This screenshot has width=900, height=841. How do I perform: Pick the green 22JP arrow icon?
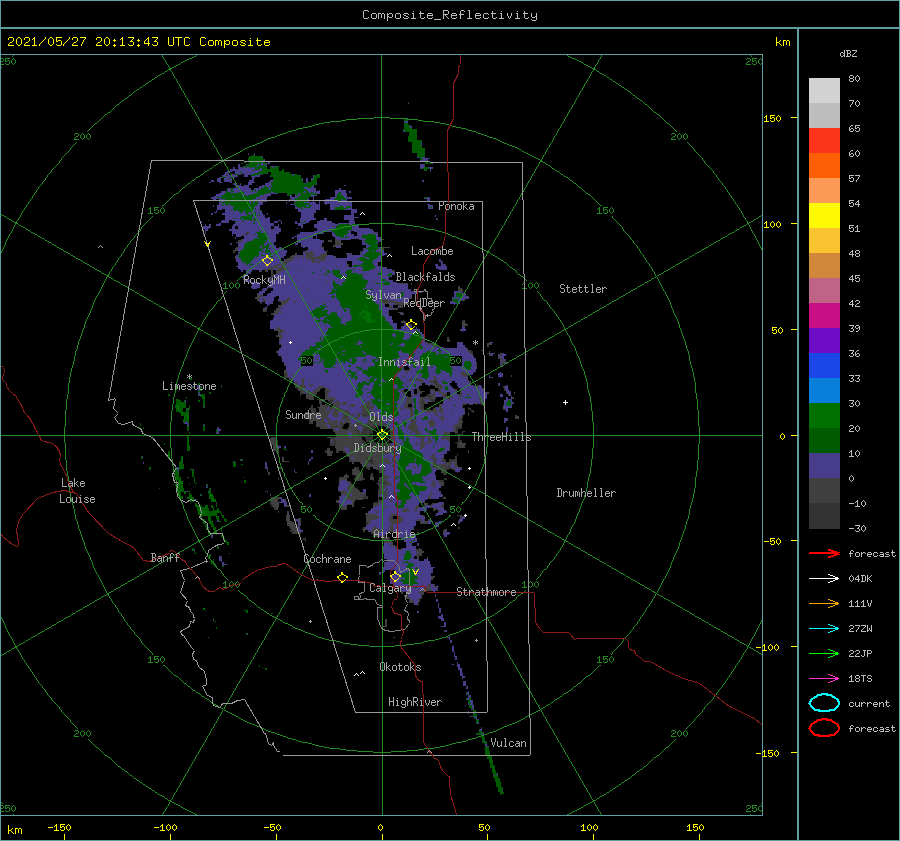coord(824,653)
